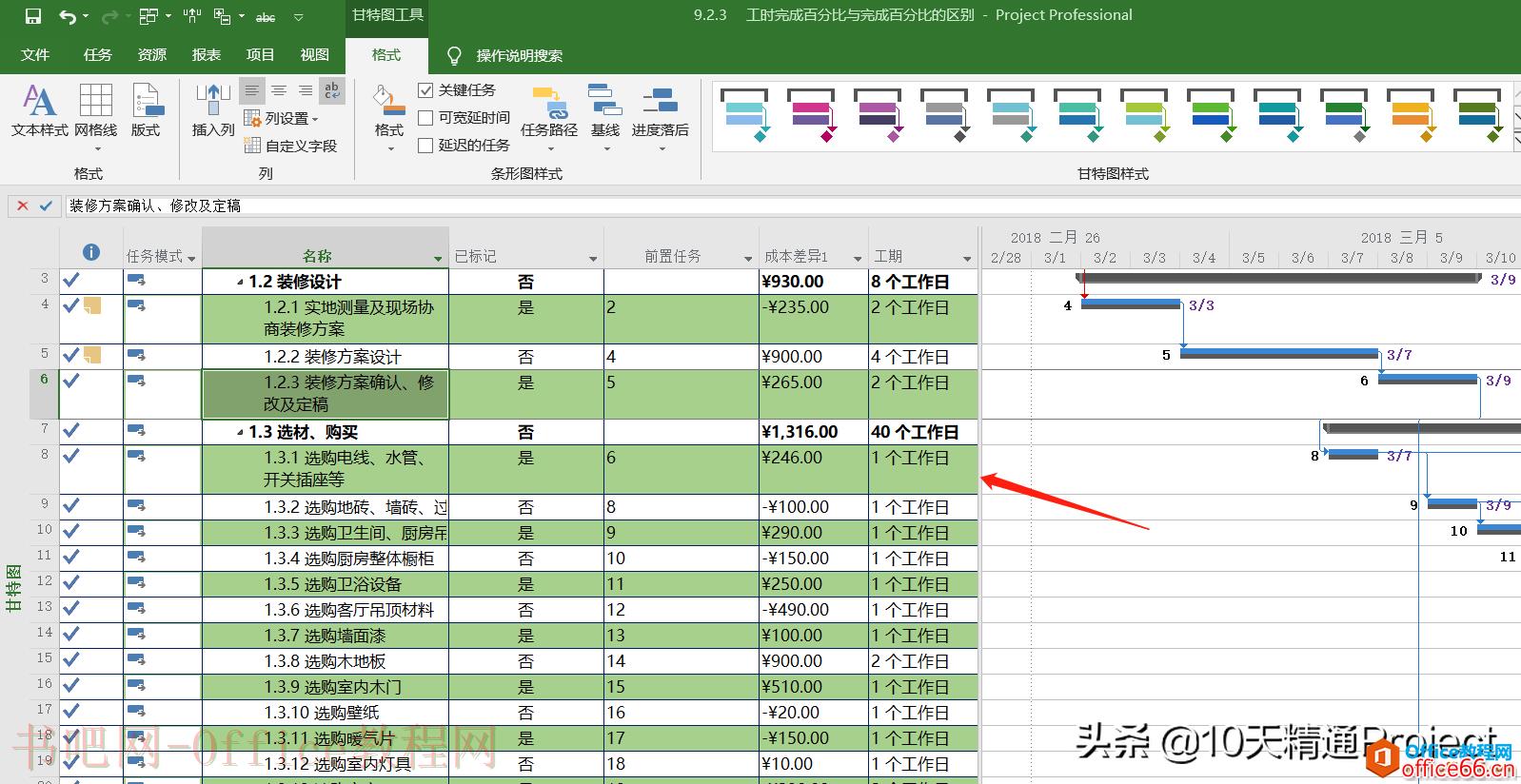This screenshot has width=1521, height=784.
Task: Click the Save icon in quick access toolbar
Action: [32, 16]
